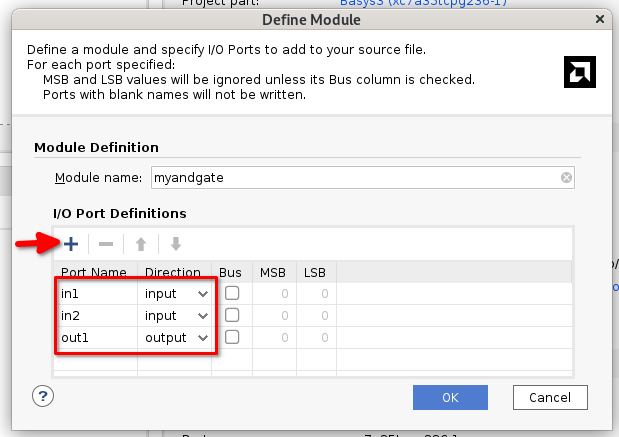Image resolution: width=619 pixels, height=437 pixels.
Task: Select LSB value for in2
Action: 316,316
